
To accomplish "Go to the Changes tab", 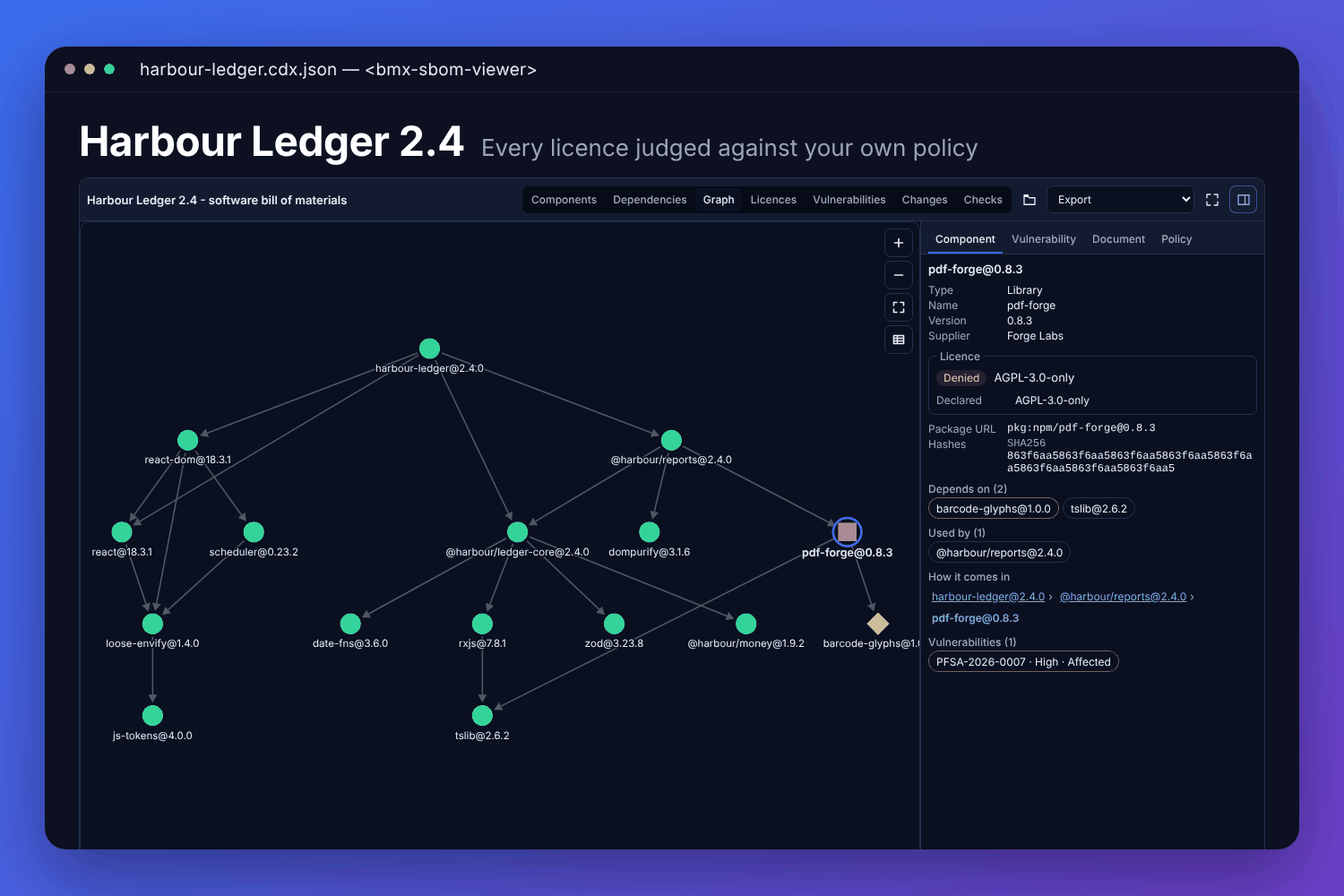I will (x=925, y=200).
